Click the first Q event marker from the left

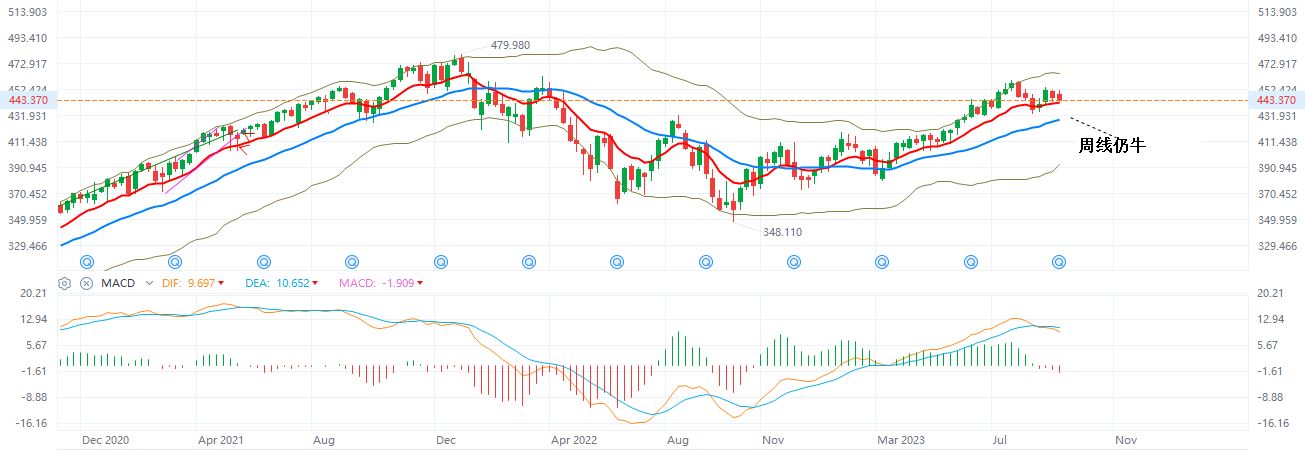pos(87,262)
